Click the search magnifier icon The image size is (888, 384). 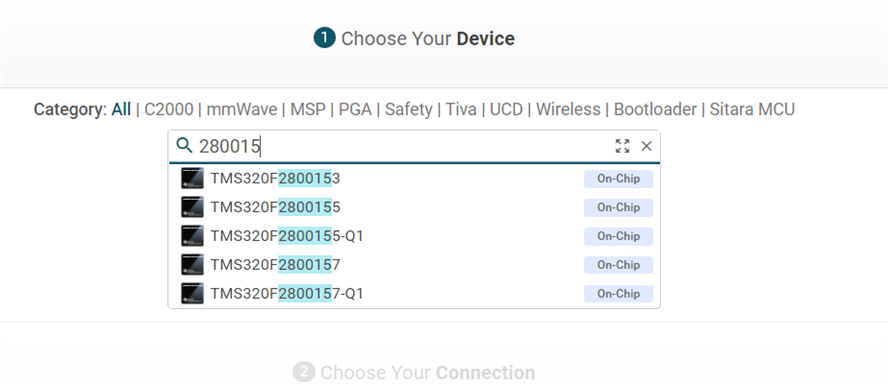(x=185, y=146)
